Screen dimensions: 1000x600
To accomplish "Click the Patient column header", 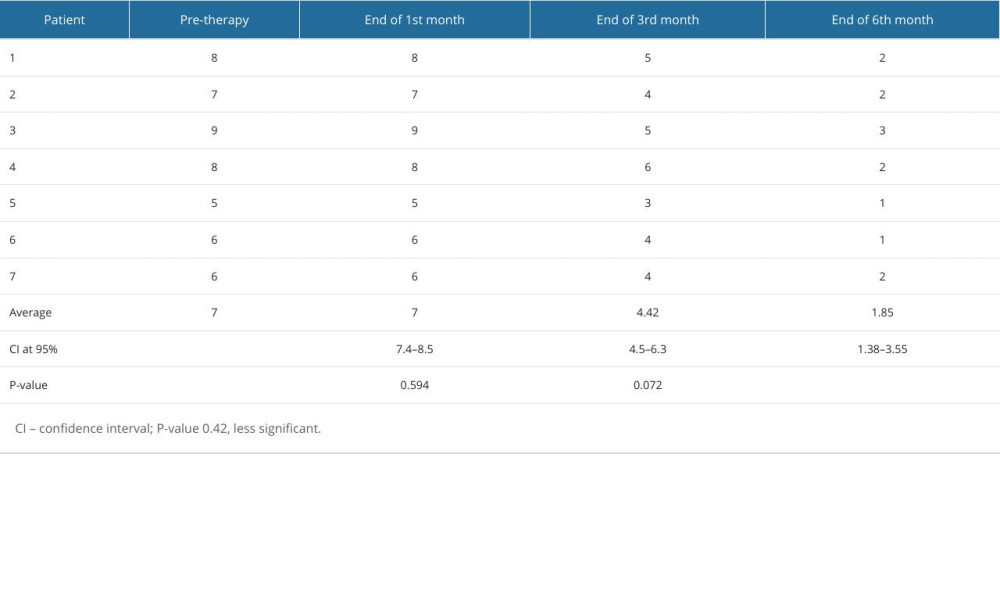I will click(x=64, y=20).
